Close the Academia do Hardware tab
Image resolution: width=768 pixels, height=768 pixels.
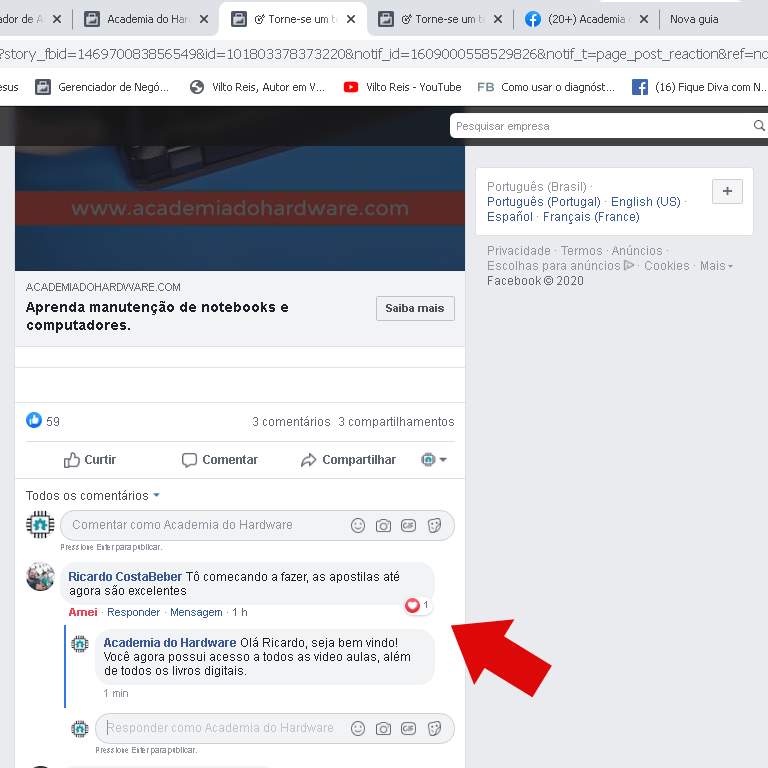(204, 19)
